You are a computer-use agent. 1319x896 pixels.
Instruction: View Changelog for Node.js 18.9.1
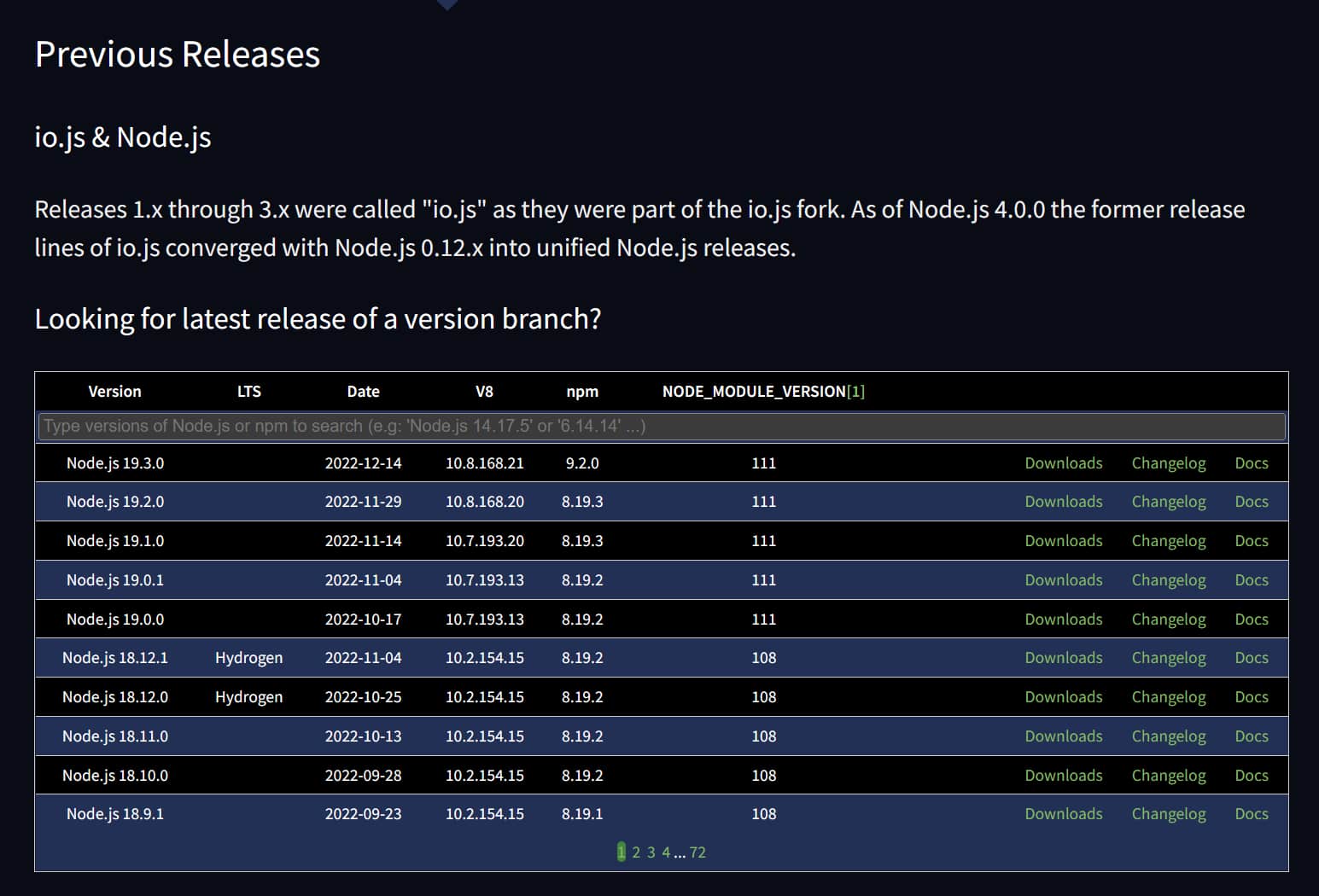[1168, 814]
